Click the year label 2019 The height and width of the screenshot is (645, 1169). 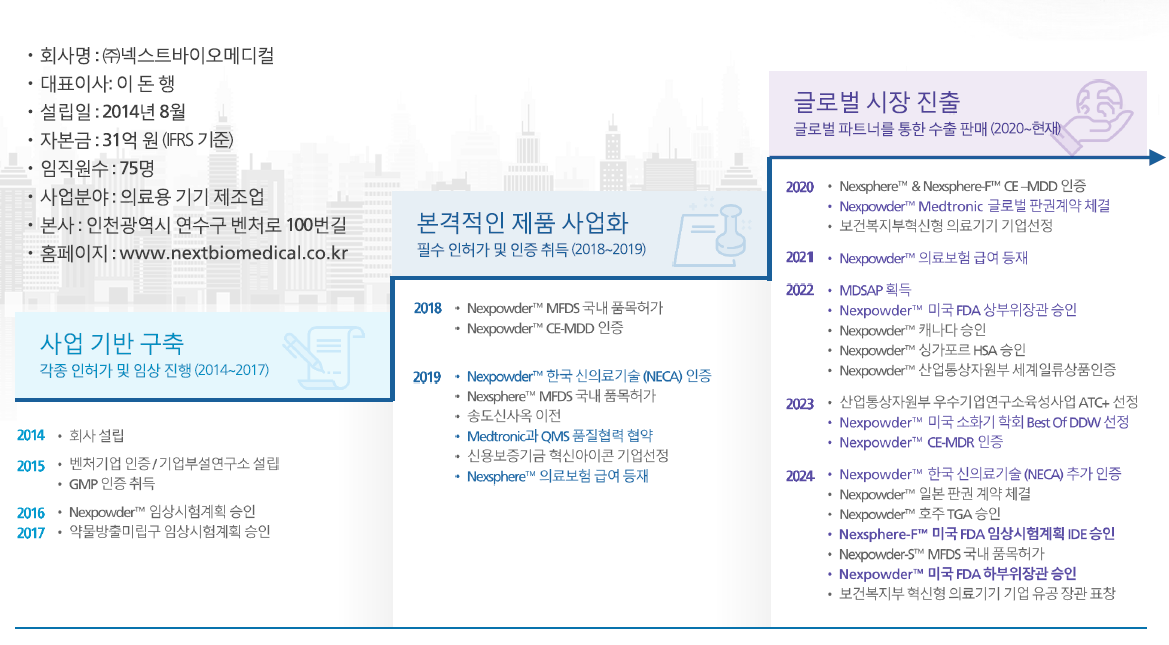coord(428,377)
